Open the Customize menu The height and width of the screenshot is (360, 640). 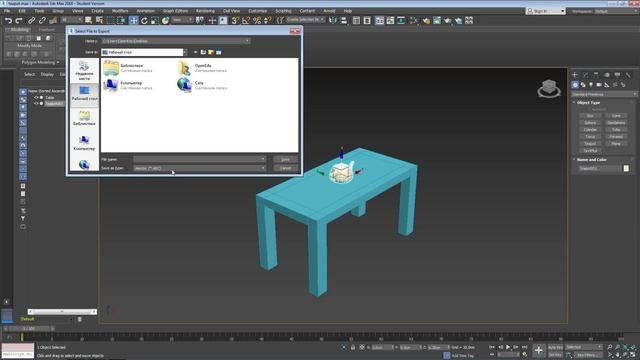pos(258,11)
